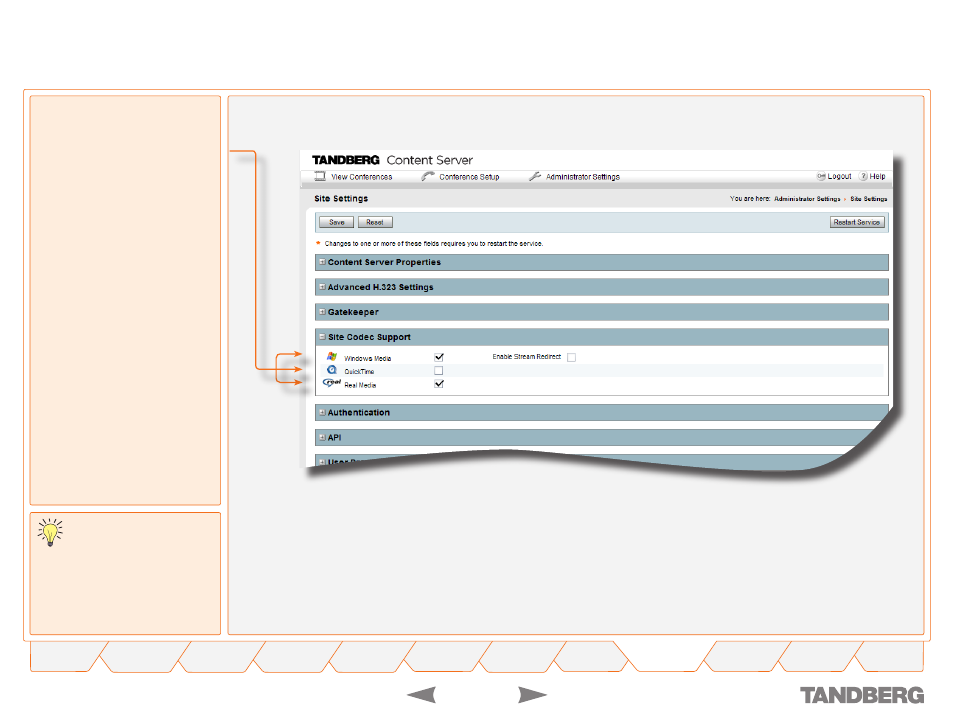Viewport: 954px width, 717px height.
Task: Select the 'Windows Media' label text
Action: click(367, 358)
